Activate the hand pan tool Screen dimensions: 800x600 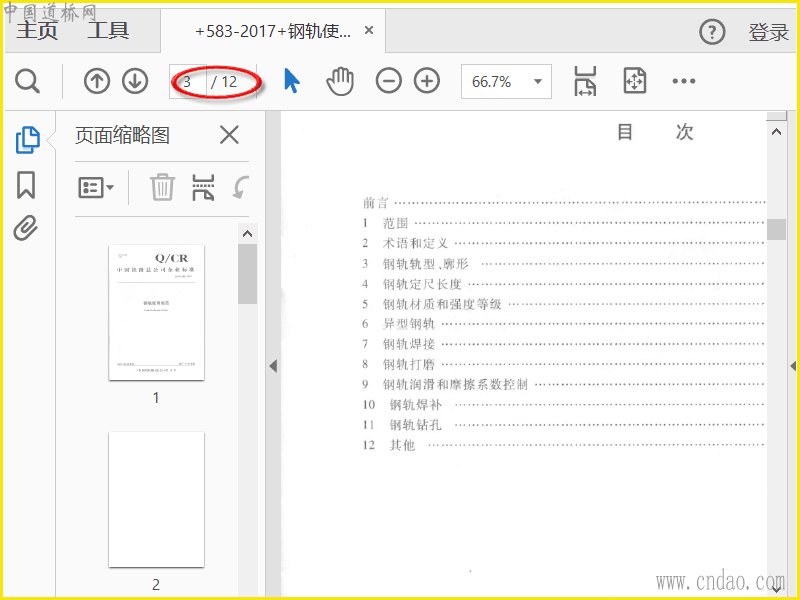pos(340,81)
